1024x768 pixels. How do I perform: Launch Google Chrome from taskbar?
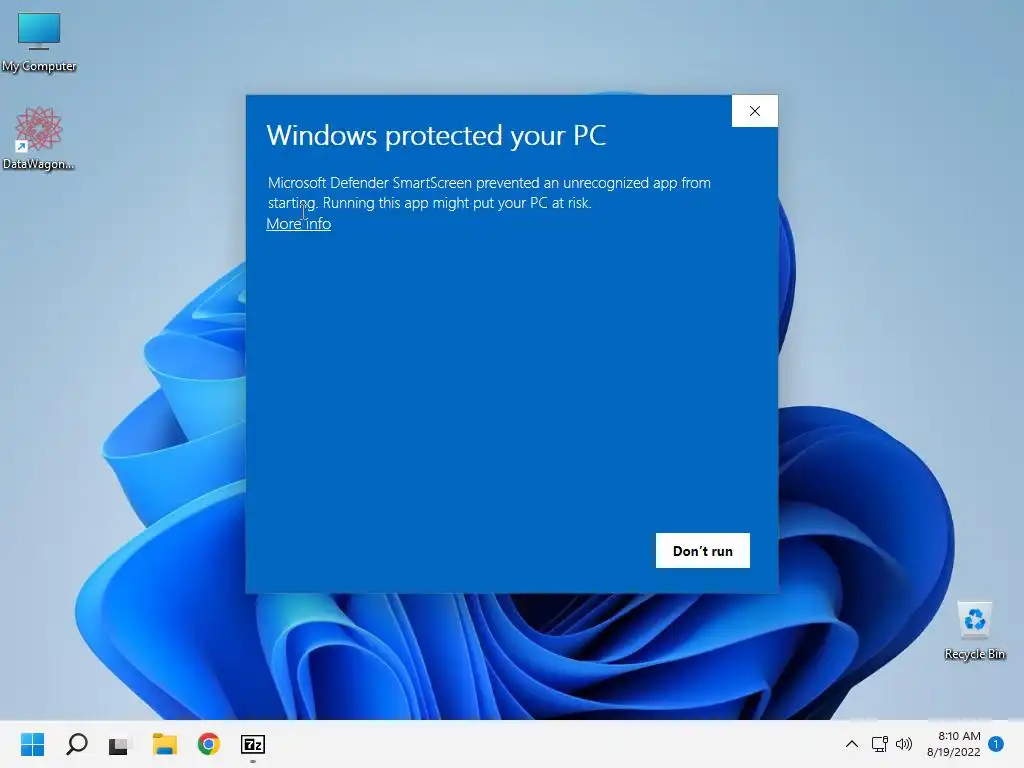209,744
